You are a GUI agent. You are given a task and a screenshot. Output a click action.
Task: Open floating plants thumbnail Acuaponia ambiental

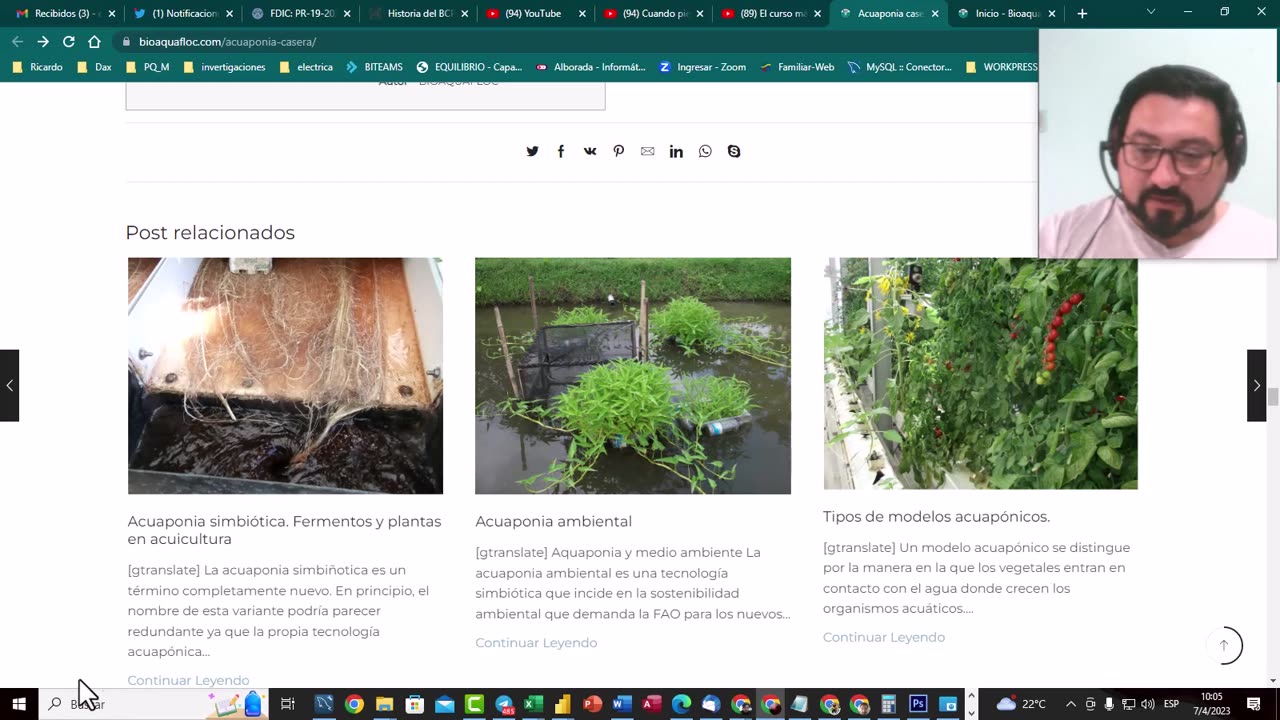[x=633, y=376]
